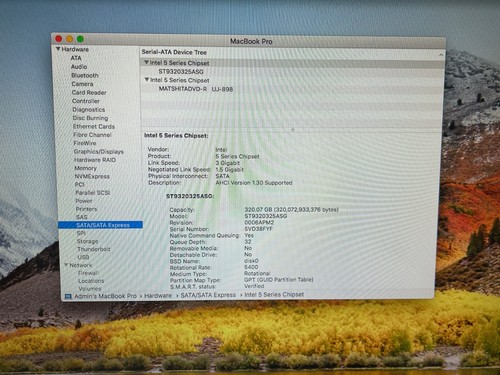Collapse the Network section triangle
Screen dimensions: 500x375
point(66,265)
